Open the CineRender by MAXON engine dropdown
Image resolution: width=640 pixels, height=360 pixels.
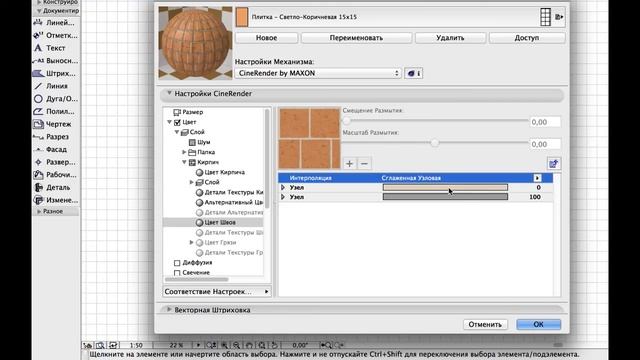coord(318,73)
